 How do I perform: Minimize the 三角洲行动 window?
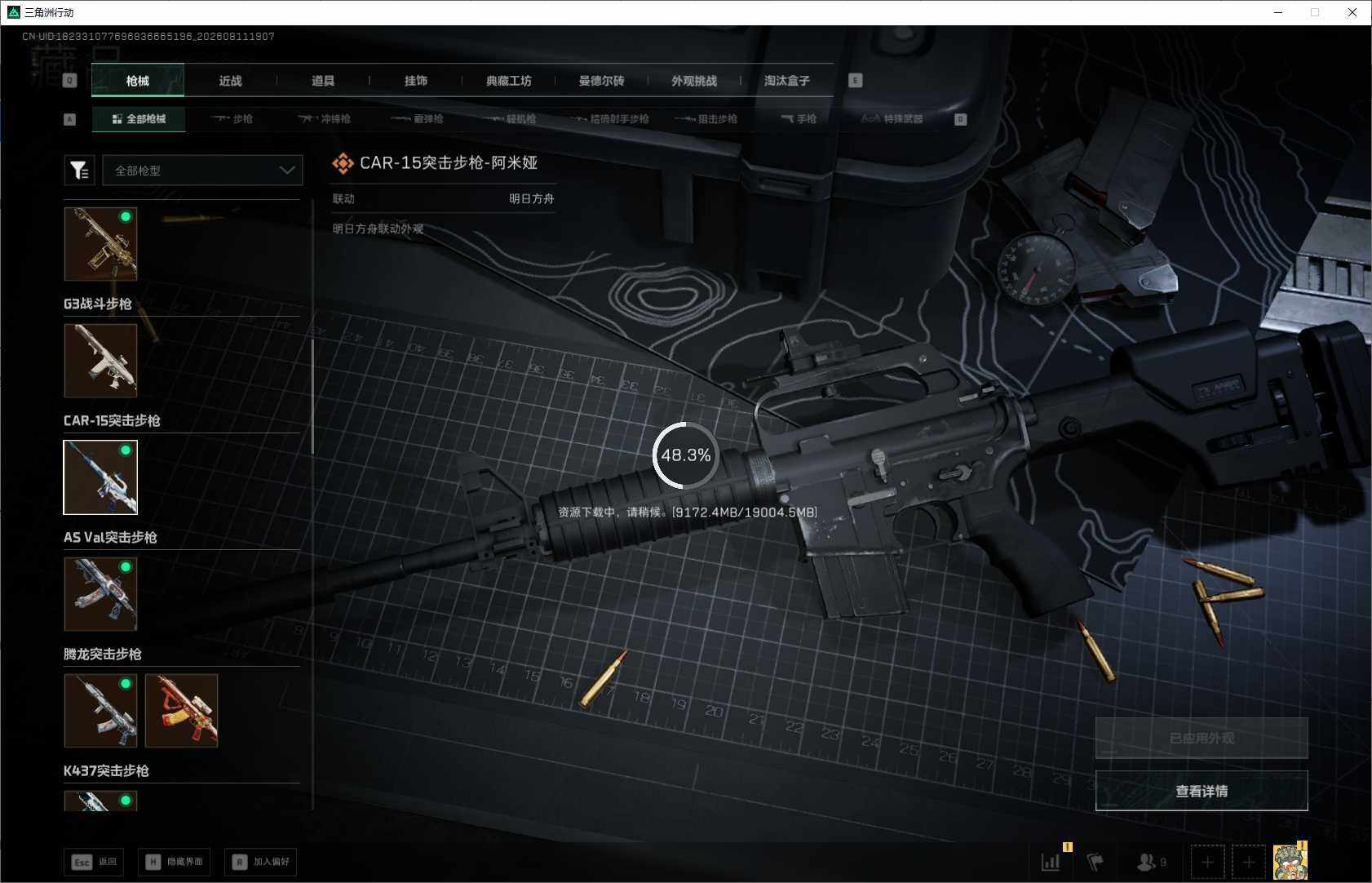point(1278,12)
